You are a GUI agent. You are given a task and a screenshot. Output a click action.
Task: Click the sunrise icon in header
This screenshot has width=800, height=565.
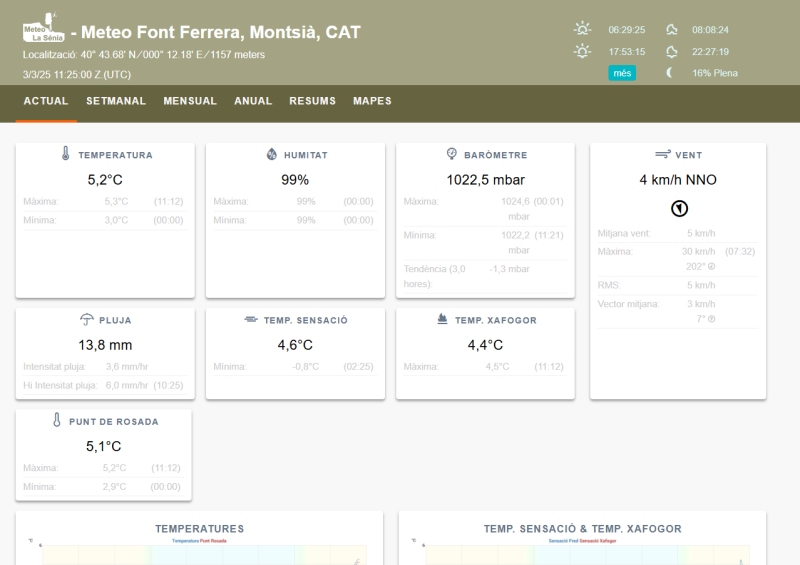point(581,29)
